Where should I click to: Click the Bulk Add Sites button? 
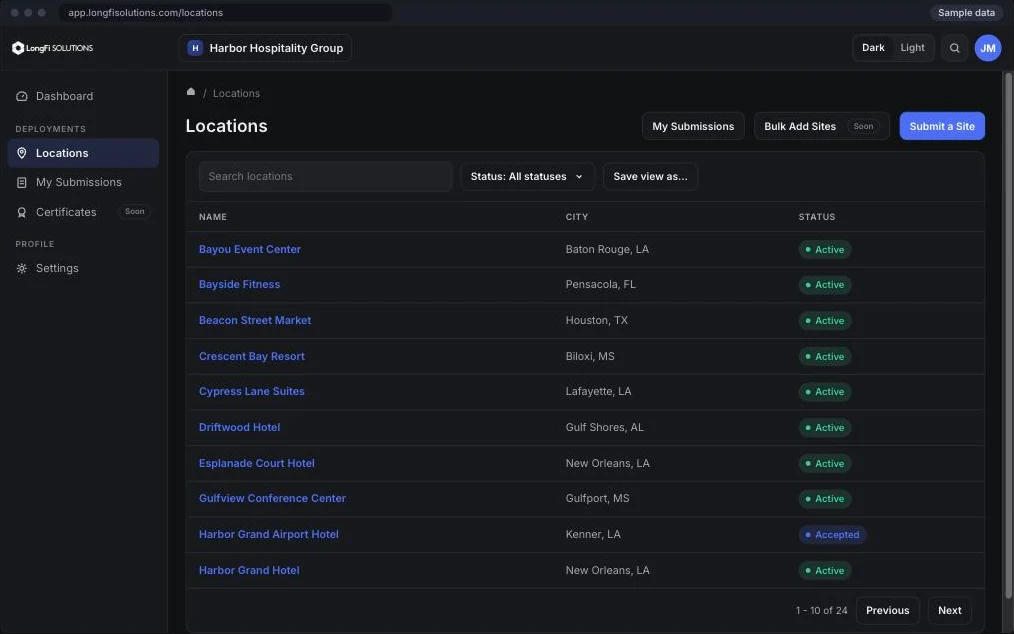coord(821,126)
